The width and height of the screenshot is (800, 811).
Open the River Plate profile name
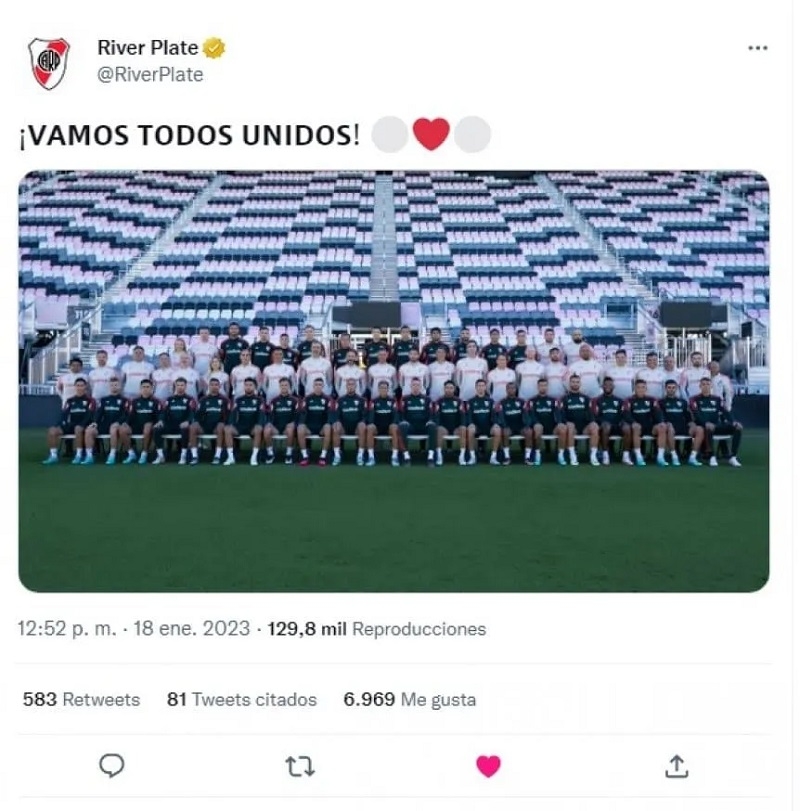tap(148, 48)
